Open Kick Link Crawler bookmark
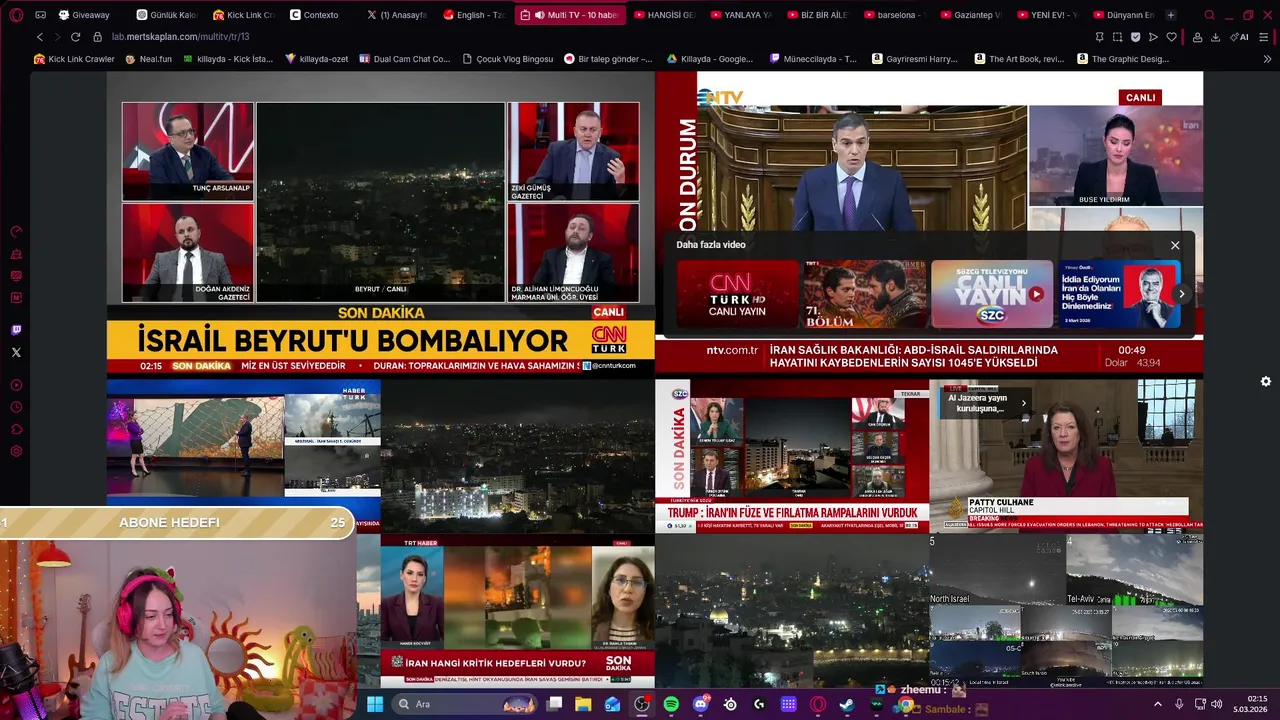This screenshot has width=1280, height=720. pyautogui.click(x=74, y=59)
